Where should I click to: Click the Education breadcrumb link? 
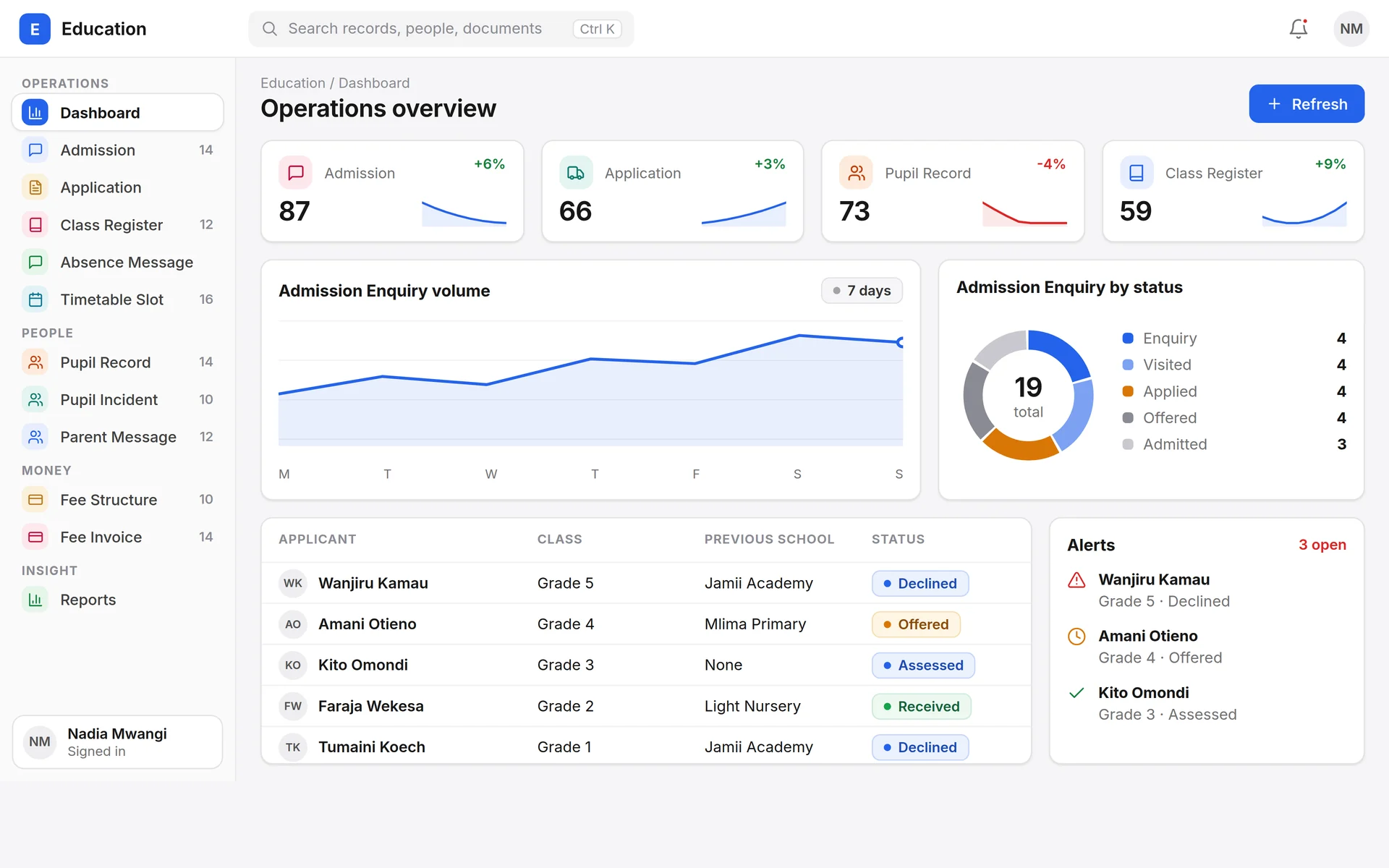click(x=293, y=83)
